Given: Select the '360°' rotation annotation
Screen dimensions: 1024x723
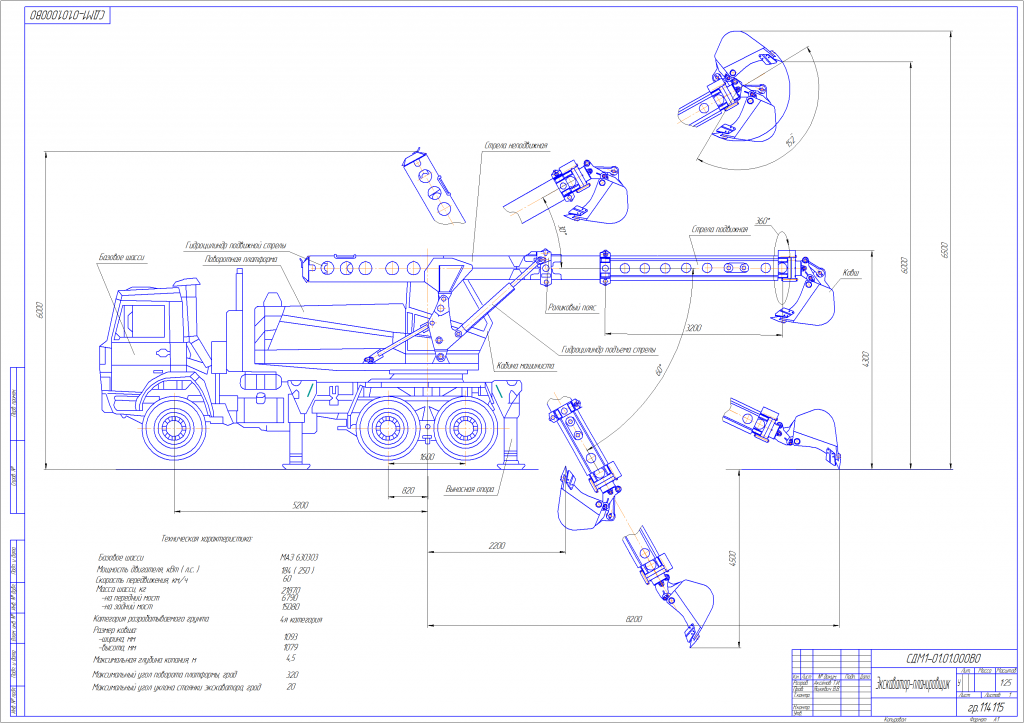Looking at the screenshot, I should coord(763,221).
